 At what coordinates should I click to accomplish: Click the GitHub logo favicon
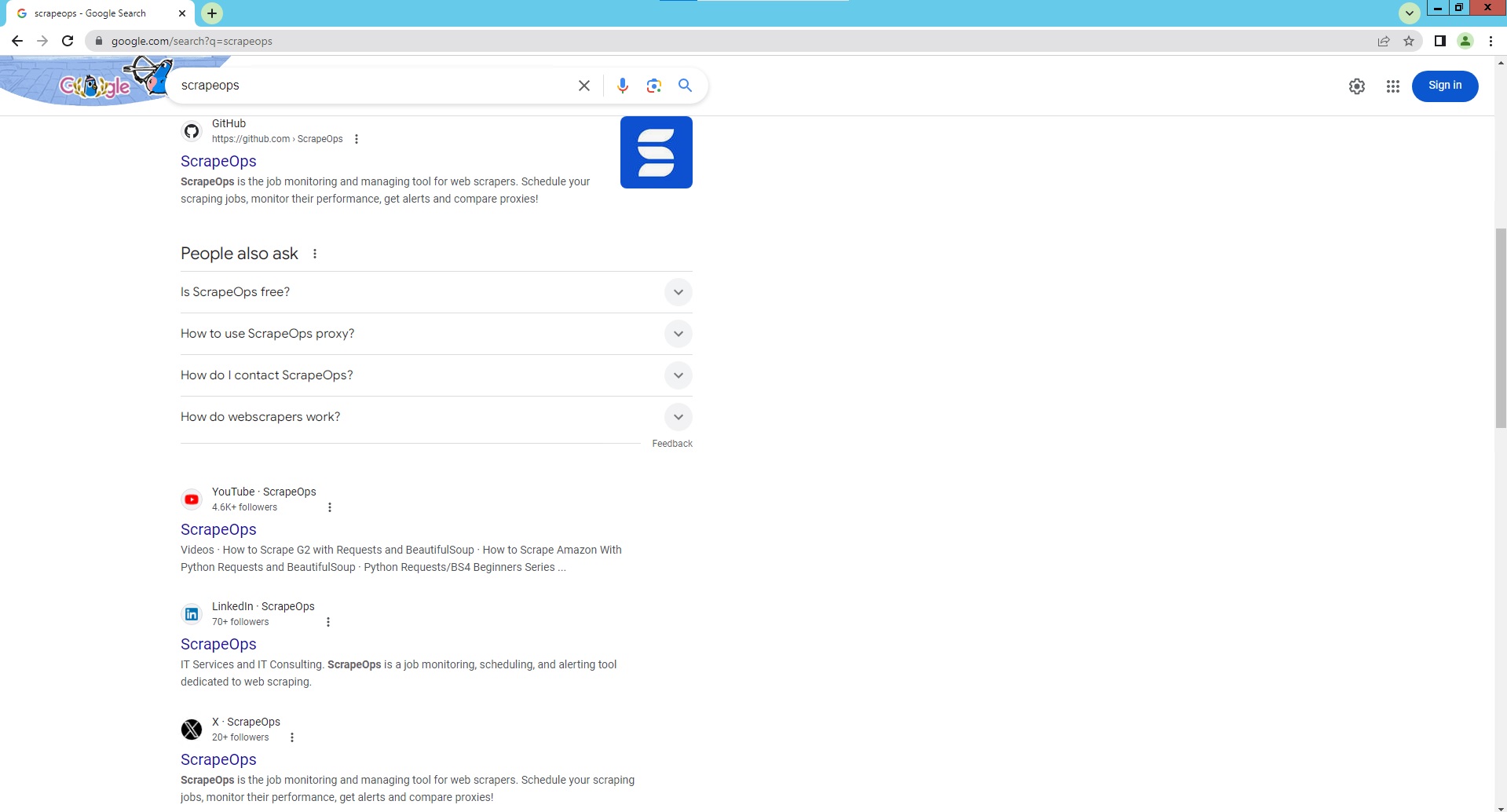191,130
